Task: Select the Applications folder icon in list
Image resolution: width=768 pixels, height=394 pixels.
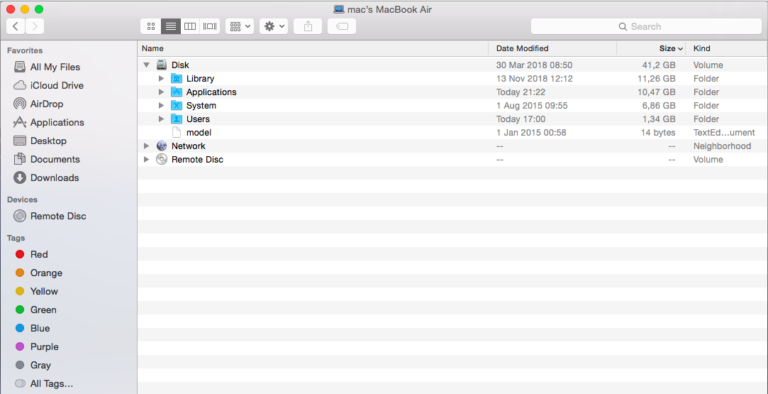Action: point(176,92)
